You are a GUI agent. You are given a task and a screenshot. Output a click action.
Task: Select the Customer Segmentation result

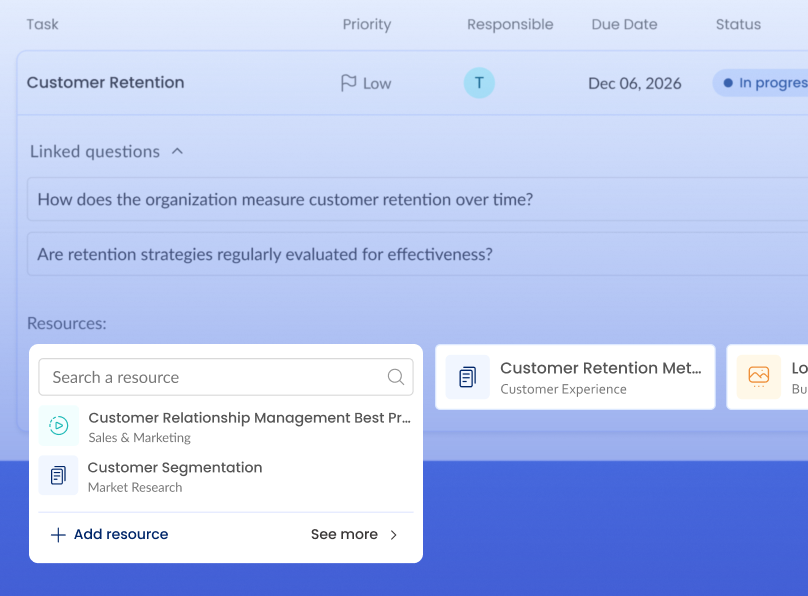click(226, 475)
